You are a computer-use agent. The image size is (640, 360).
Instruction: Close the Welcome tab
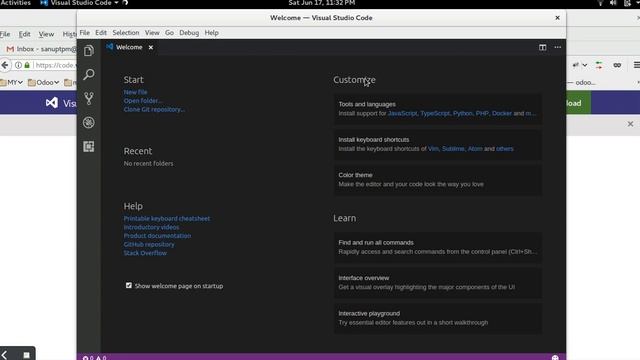[x=151, y=47]
